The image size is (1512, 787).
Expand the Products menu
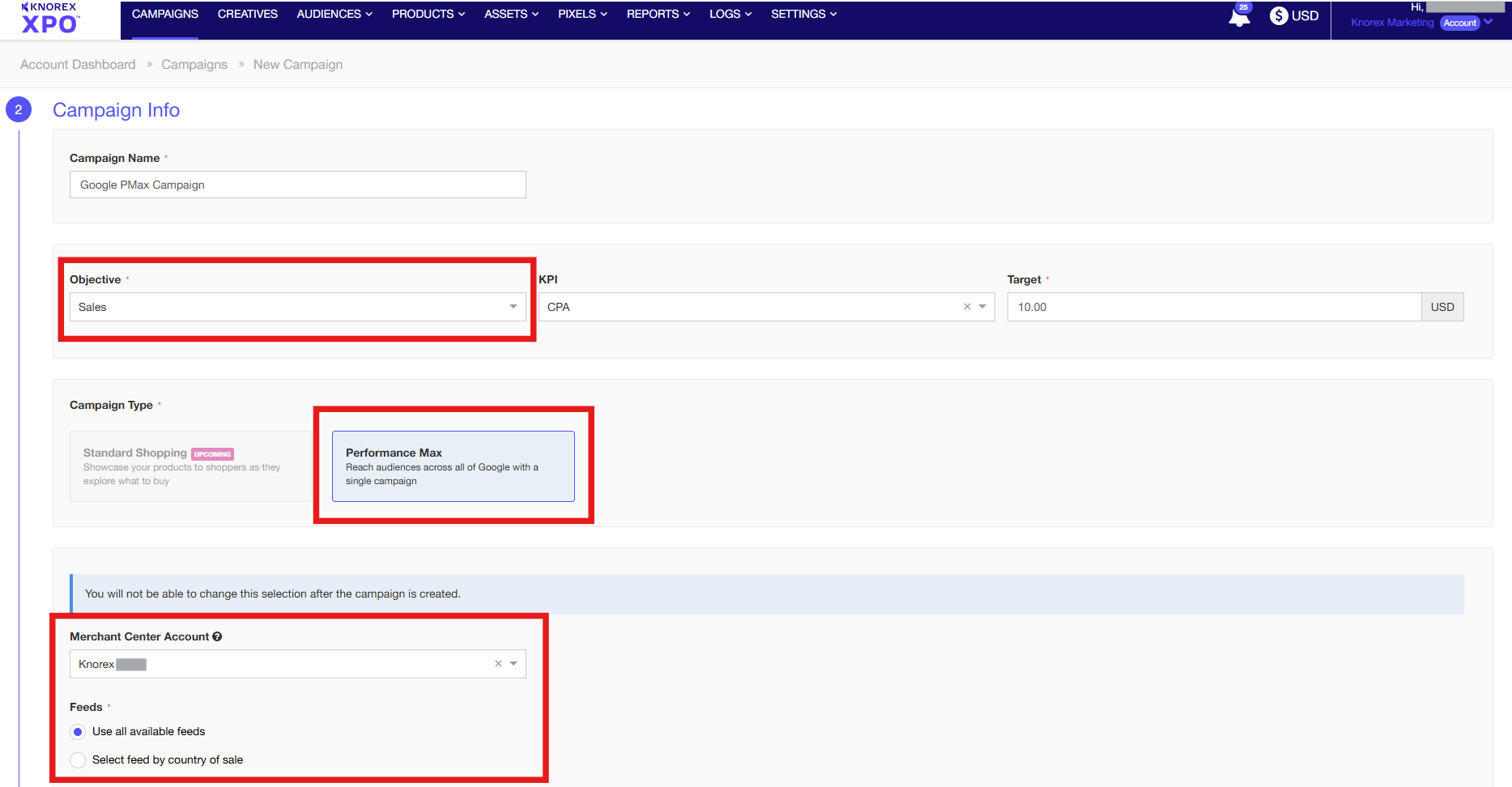pos(428,15)
